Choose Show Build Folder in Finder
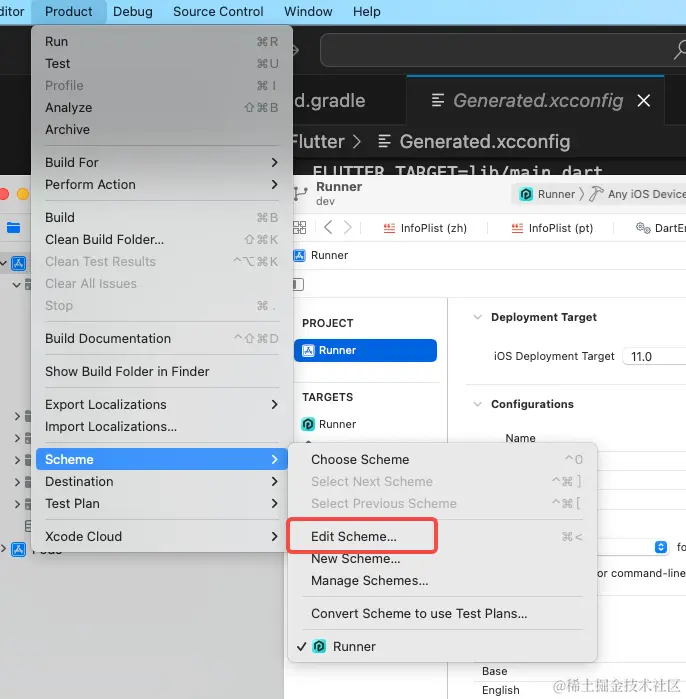Viewport: 686px width, 699px height. click(162, 371)
